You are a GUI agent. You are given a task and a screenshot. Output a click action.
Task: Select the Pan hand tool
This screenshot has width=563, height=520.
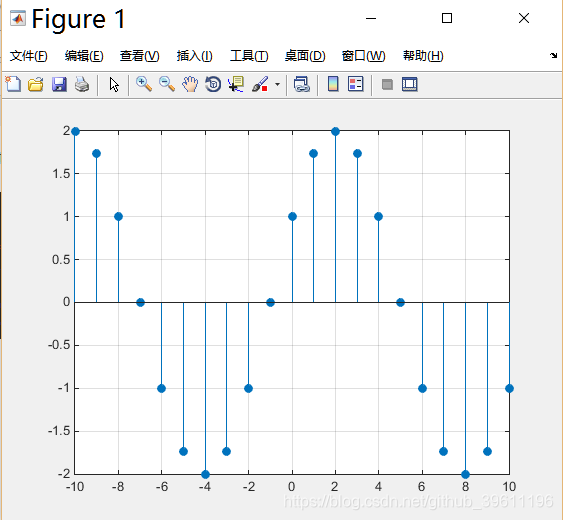click(x=190, y=84)
